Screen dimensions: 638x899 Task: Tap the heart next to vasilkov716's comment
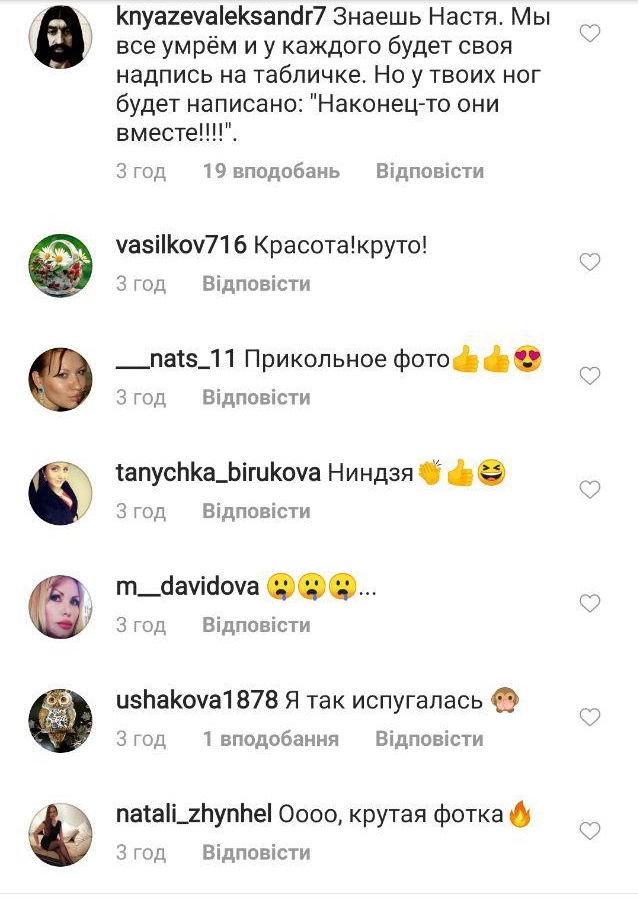tap(589, 262)
